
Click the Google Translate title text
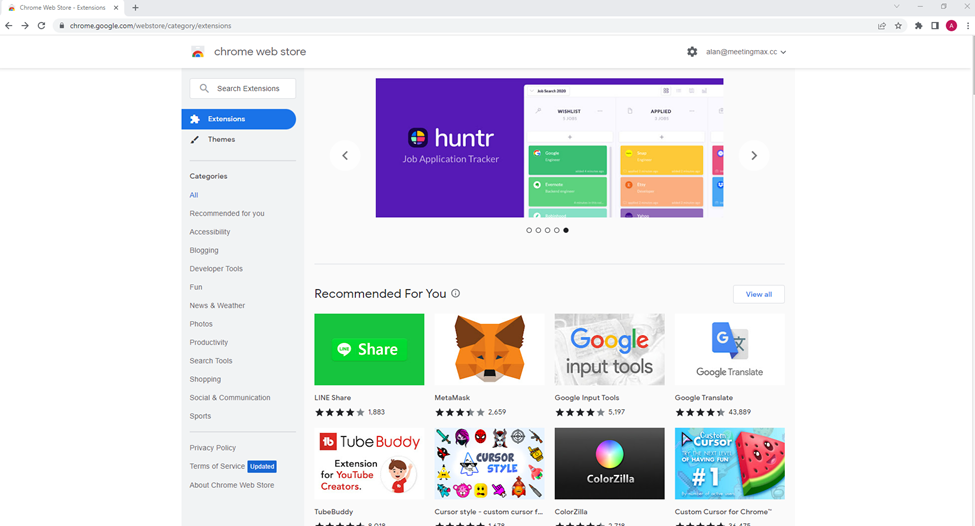[703, 397]
